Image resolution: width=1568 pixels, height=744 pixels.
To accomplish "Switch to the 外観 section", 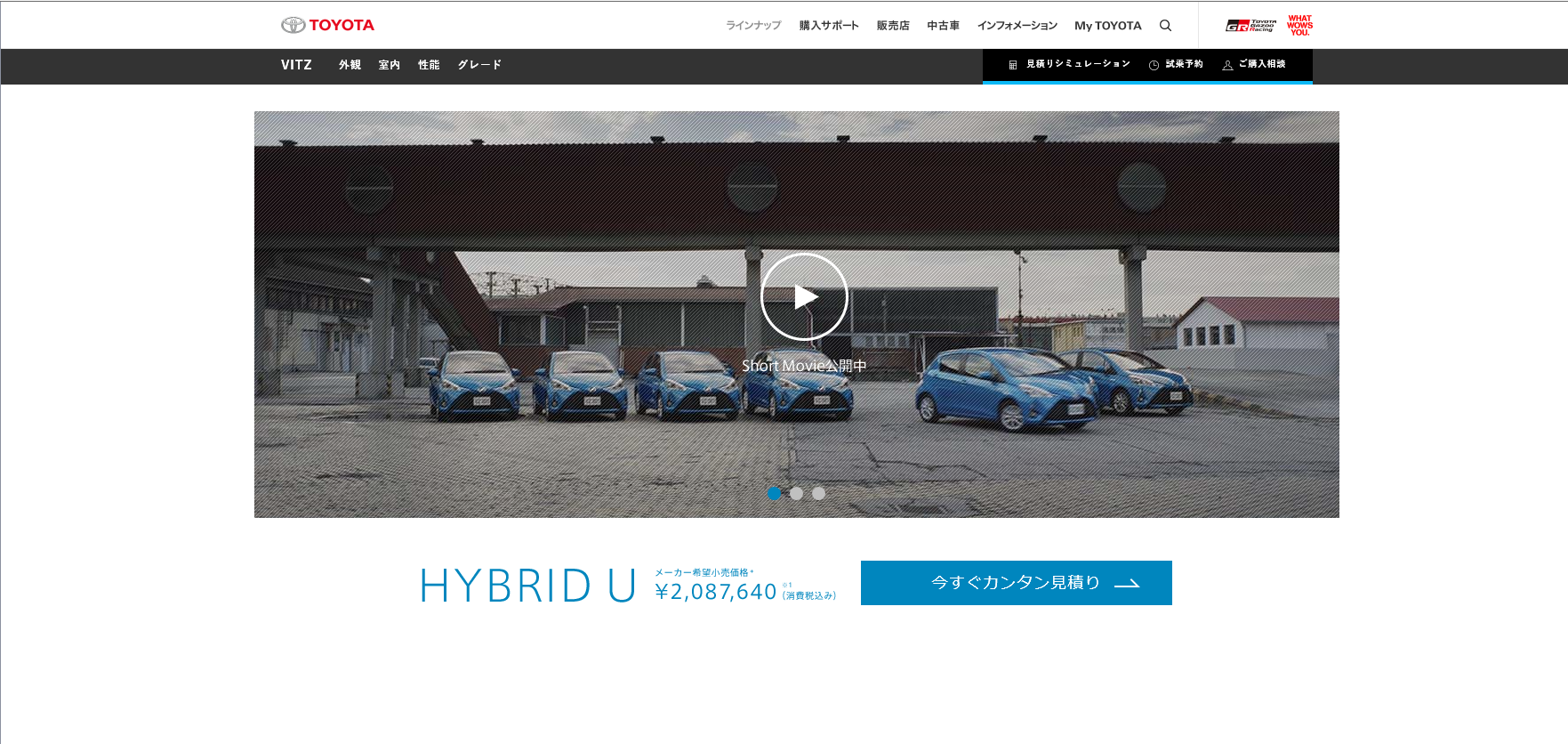I will (x=350, y=65).
